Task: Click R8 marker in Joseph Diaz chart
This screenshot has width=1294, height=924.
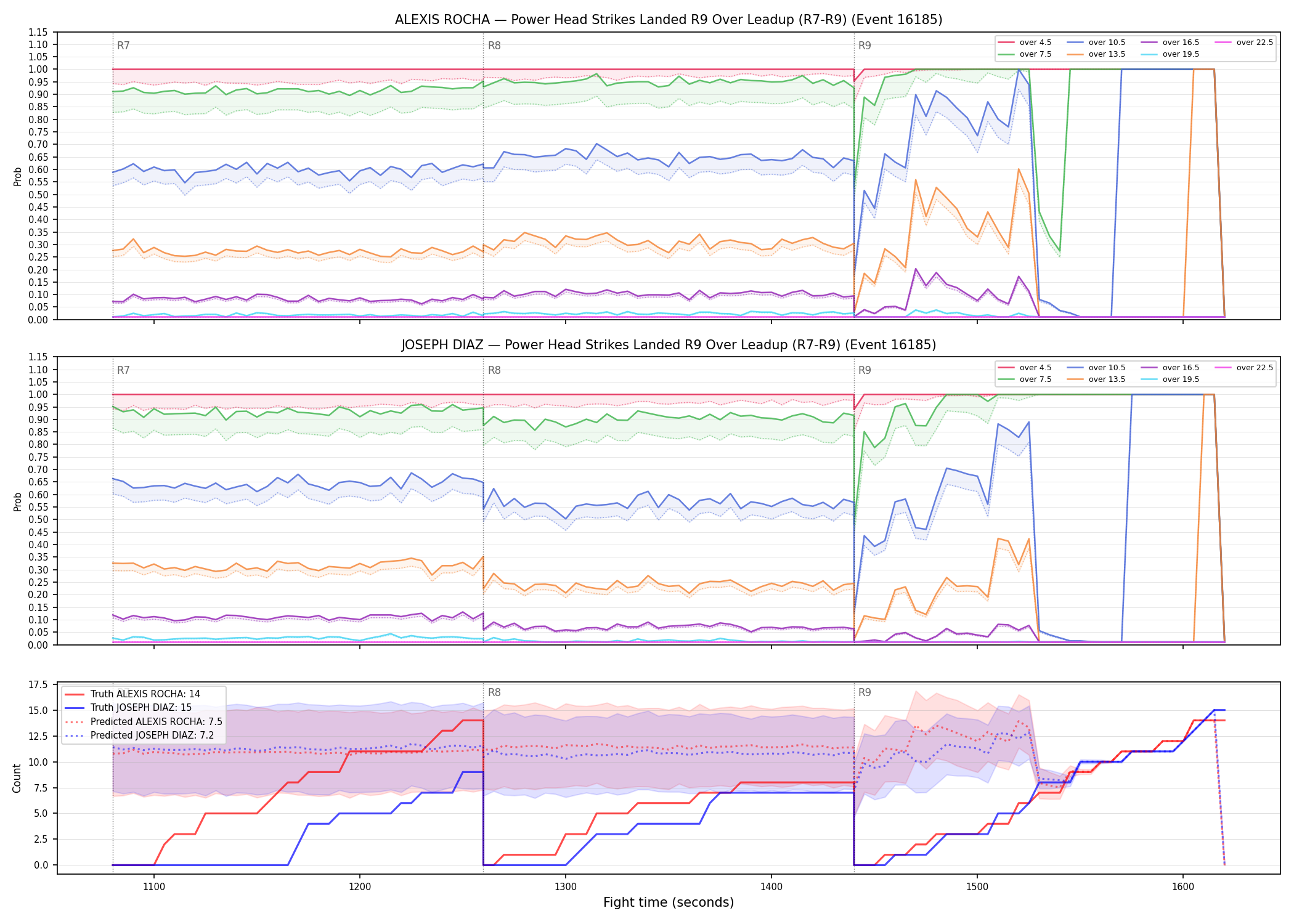Action: [494, 370]
